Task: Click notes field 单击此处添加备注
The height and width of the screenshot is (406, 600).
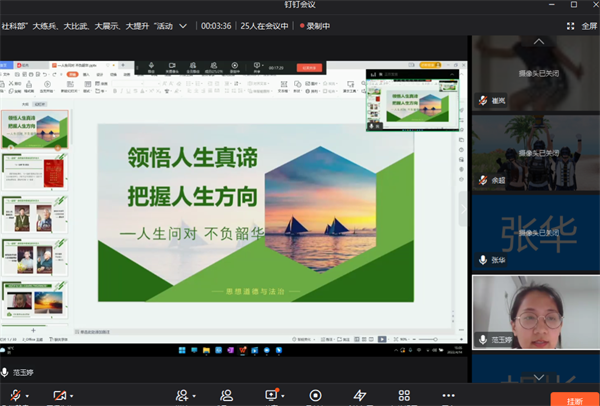Action: click(95, 332)
